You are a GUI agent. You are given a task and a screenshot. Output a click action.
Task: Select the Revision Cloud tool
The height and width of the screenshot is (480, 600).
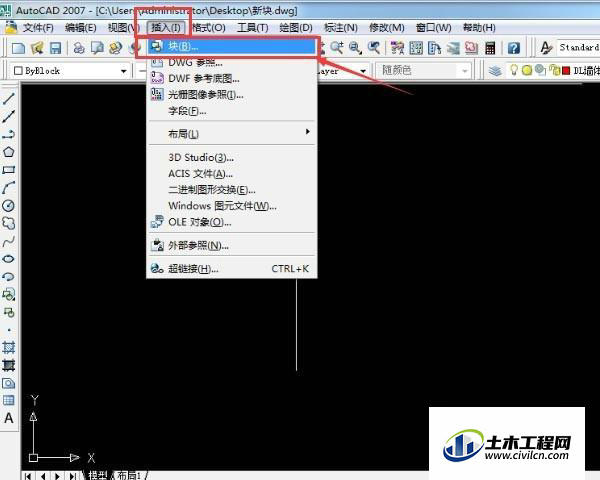click(x=8, y=223)
